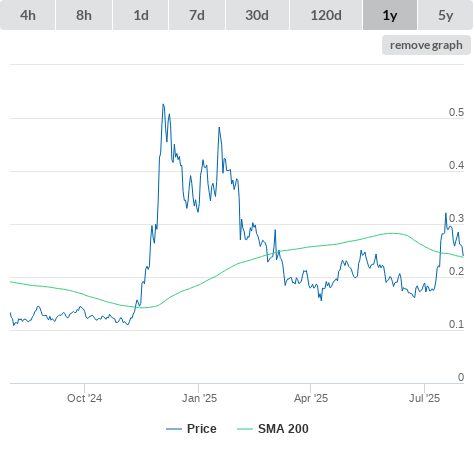Click the Jul '25 axis label
474x455 pixels.
(x=424, y=398)
